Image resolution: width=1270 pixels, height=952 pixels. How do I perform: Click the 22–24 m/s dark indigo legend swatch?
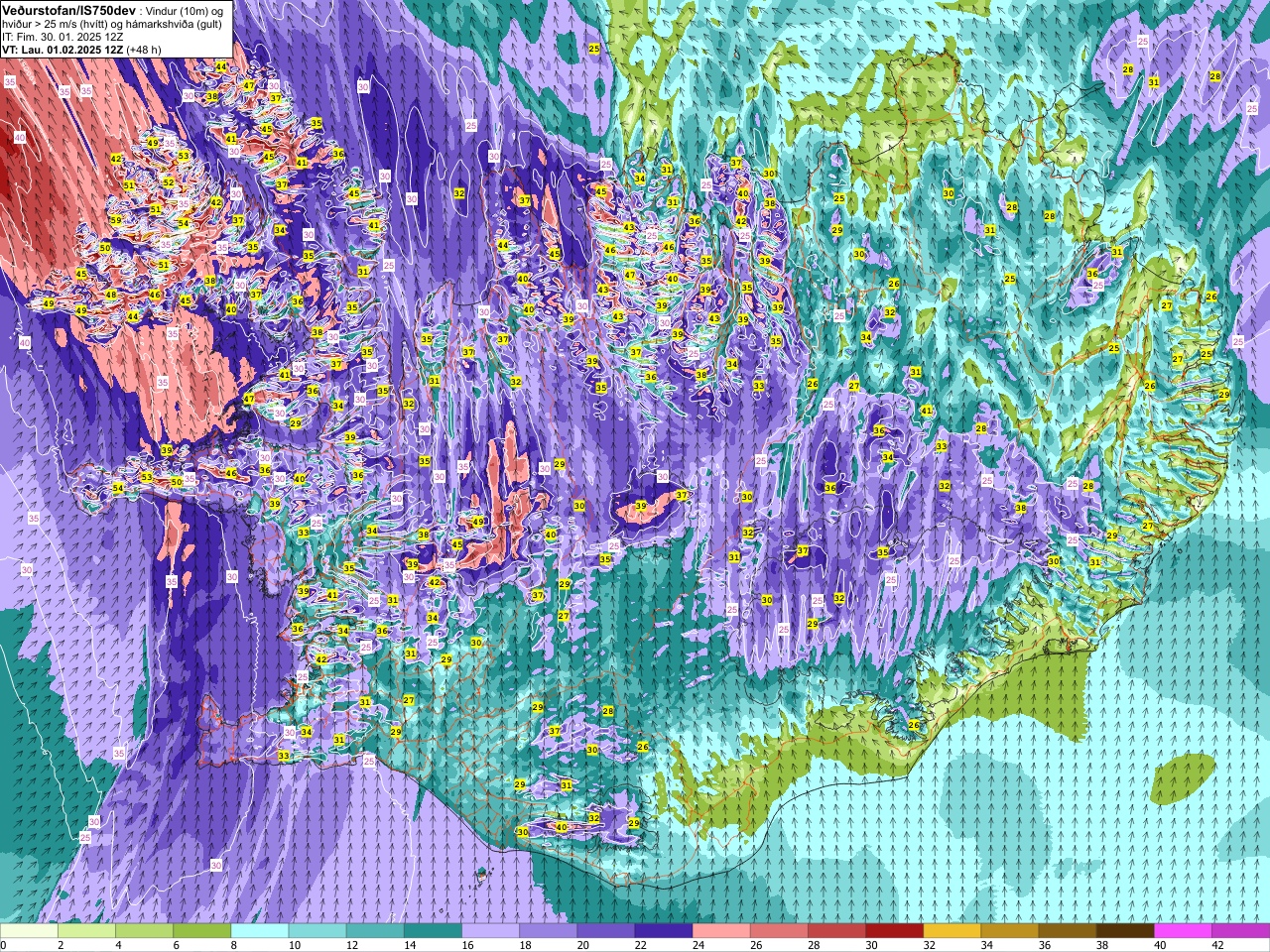664,931
